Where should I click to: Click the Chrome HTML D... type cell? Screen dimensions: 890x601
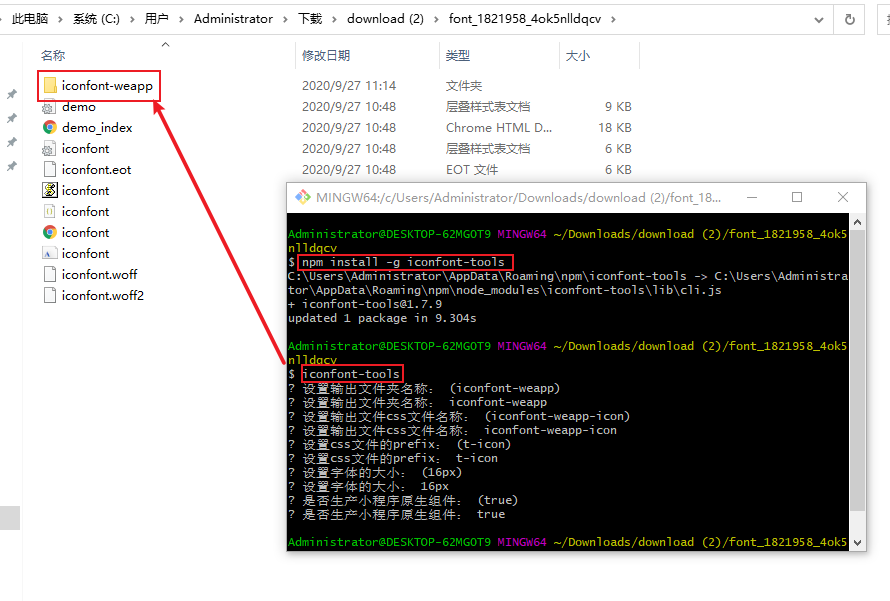click(x=498, y=128)
